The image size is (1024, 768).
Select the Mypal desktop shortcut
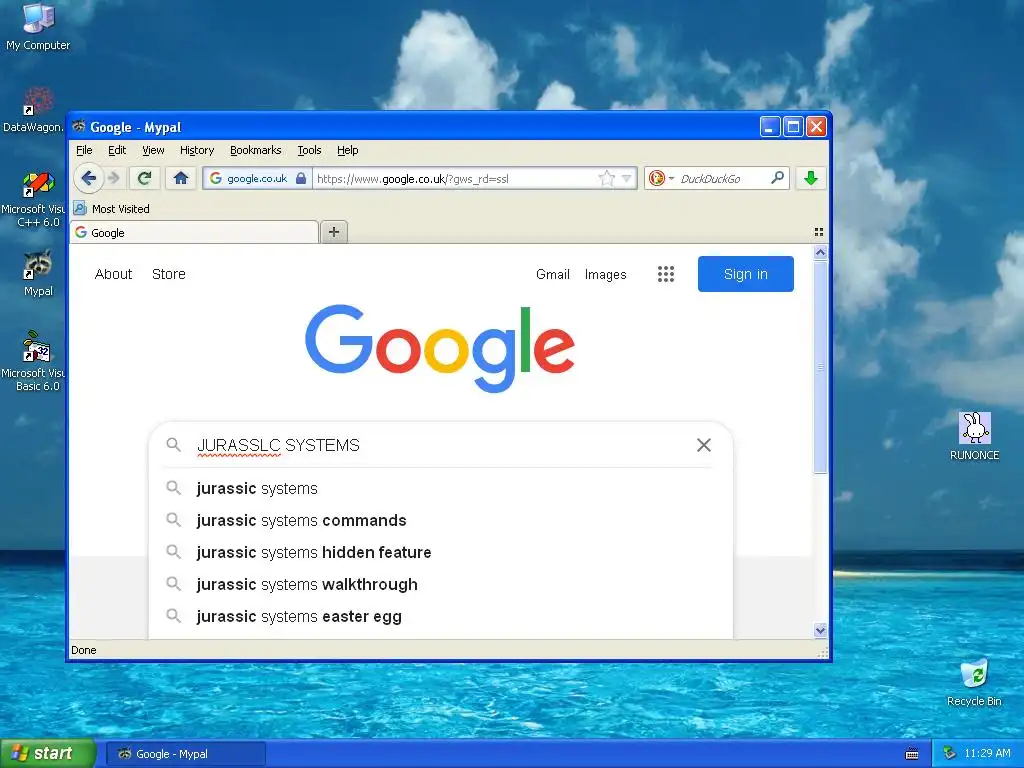coord(38,274)
